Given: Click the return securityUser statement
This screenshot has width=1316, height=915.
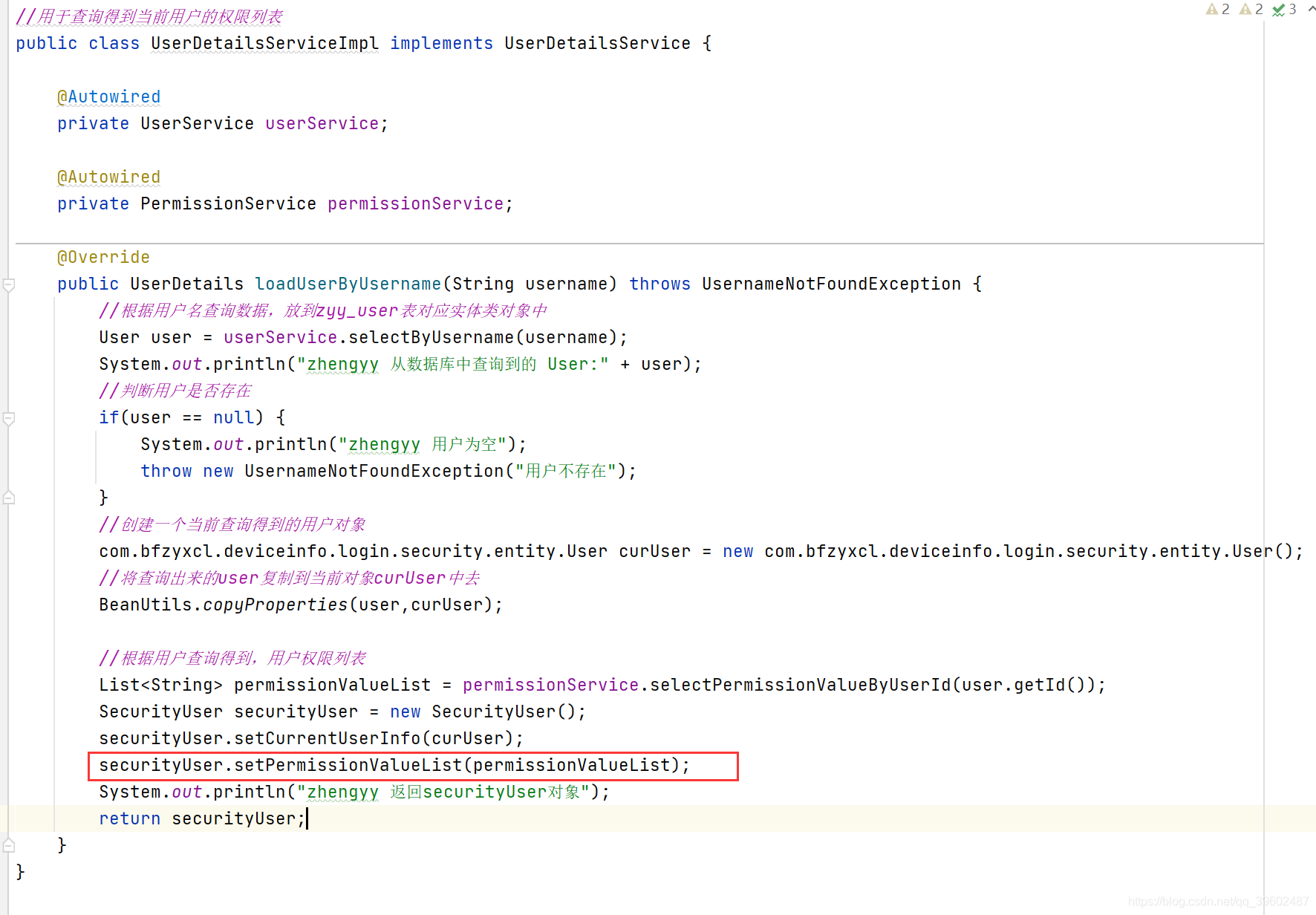Looking at the screenshot, I should click(201, 818).
